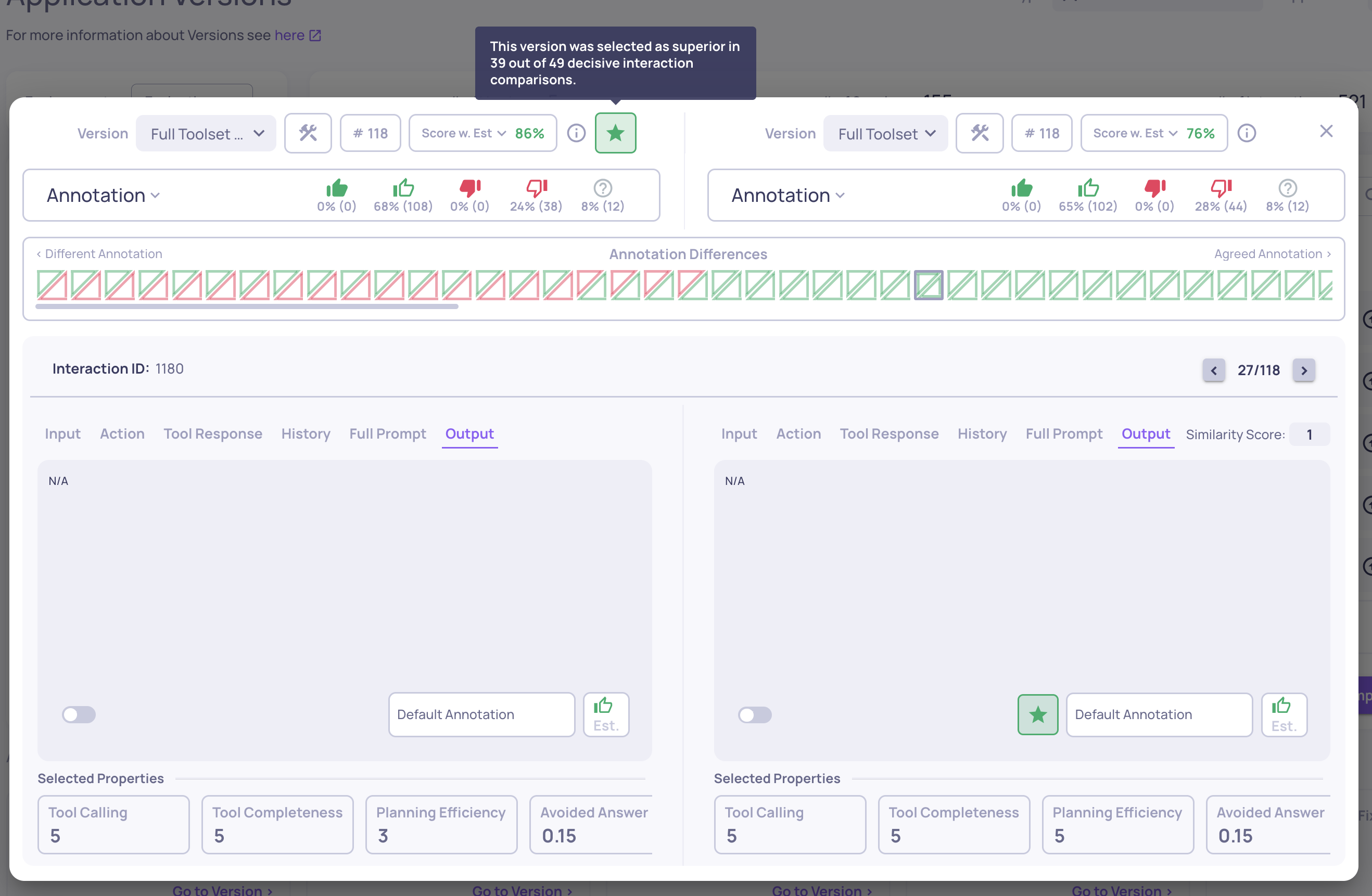Open external link icon next to here
The height and width of the screenshot is (896, 1372).
coord(315,36)
